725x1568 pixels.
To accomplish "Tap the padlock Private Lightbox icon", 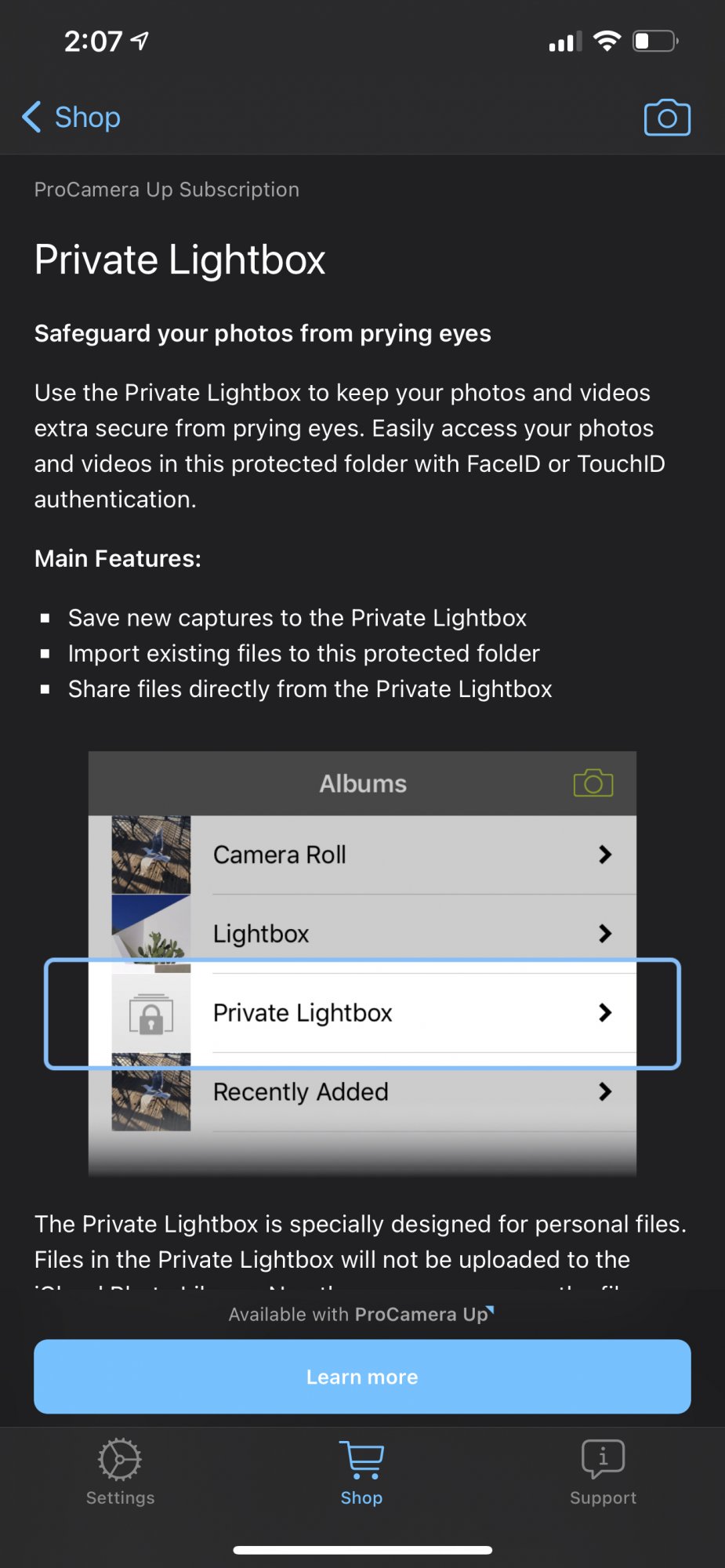I will pos(151,1014).
